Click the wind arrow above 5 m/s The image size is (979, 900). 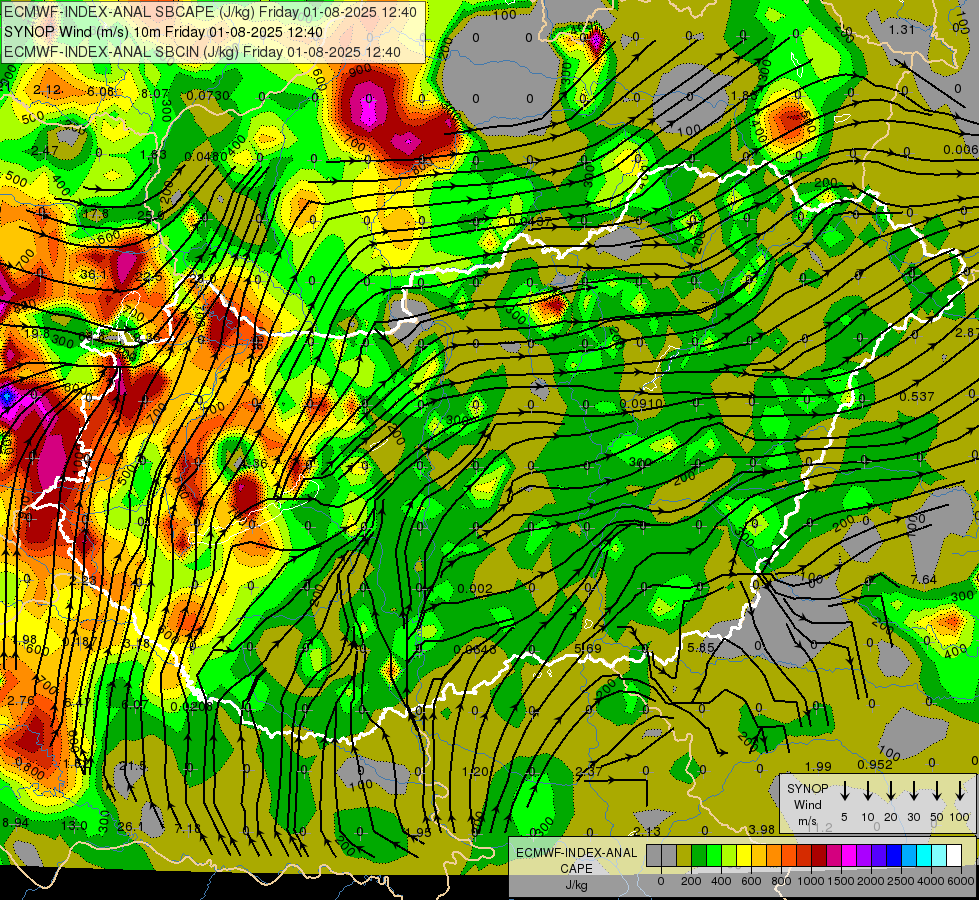click(x=845, y=791)
